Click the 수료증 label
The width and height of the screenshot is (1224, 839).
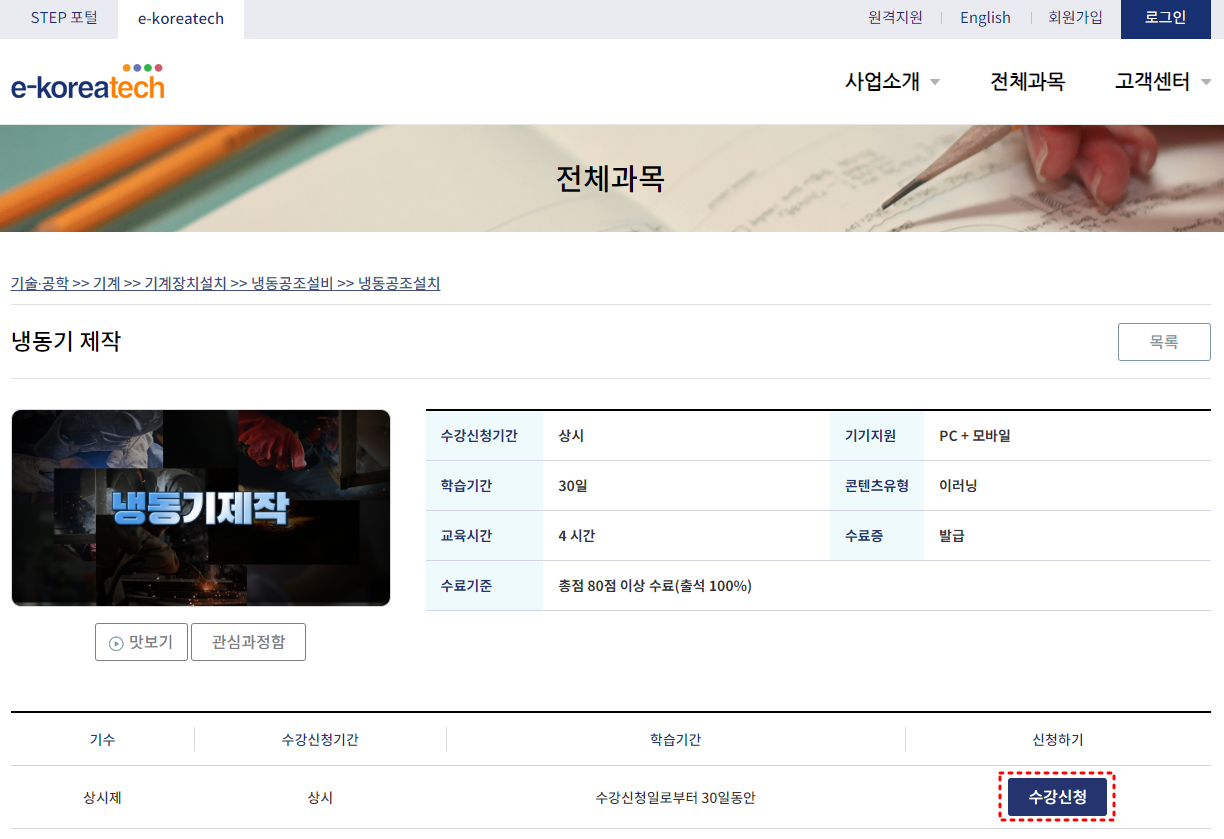(x=864, y=536)
